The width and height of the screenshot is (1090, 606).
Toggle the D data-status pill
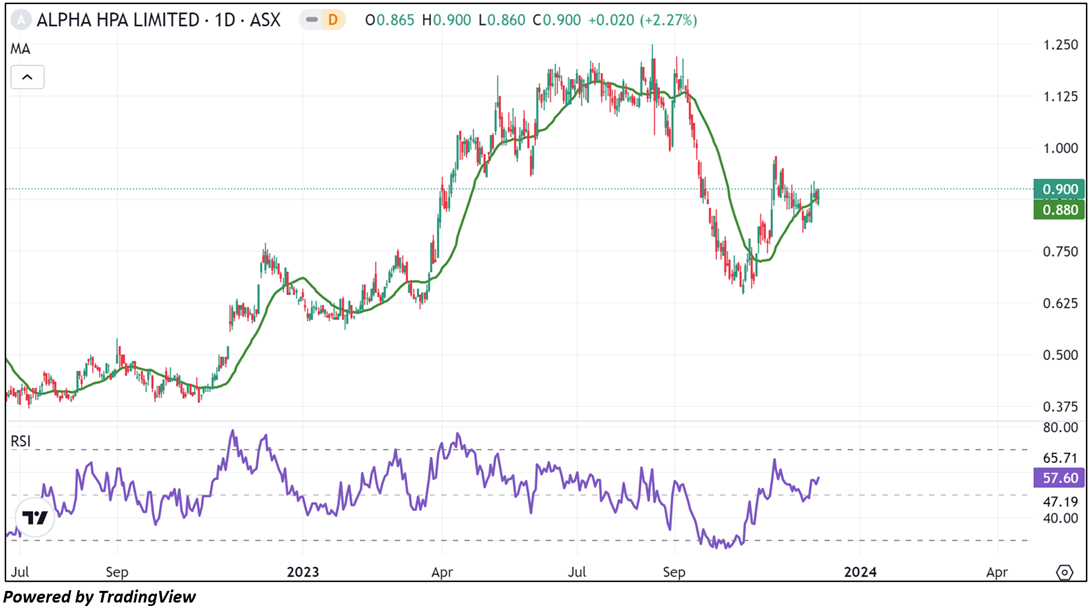[323, 20]
